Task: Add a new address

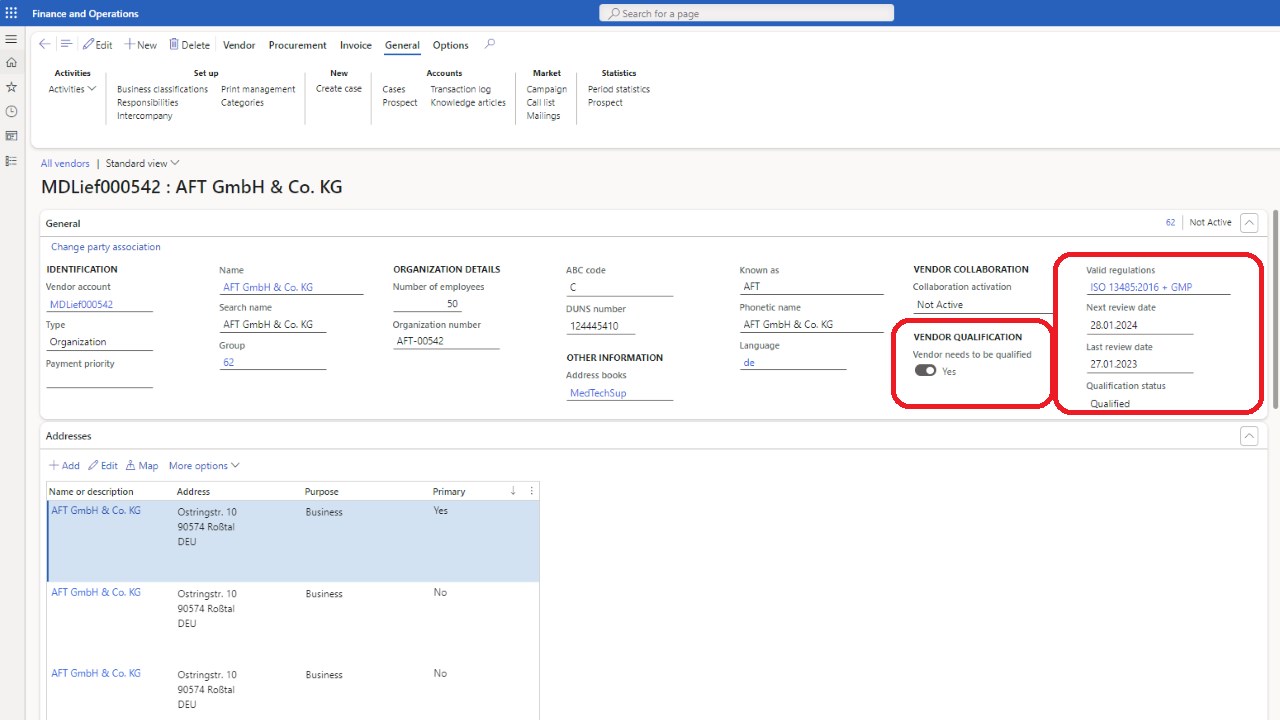Action: [x=64, y=465]
